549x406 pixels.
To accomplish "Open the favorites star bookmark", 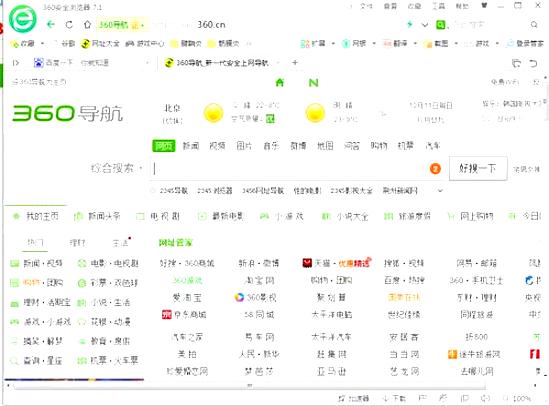I will [23, 44].
